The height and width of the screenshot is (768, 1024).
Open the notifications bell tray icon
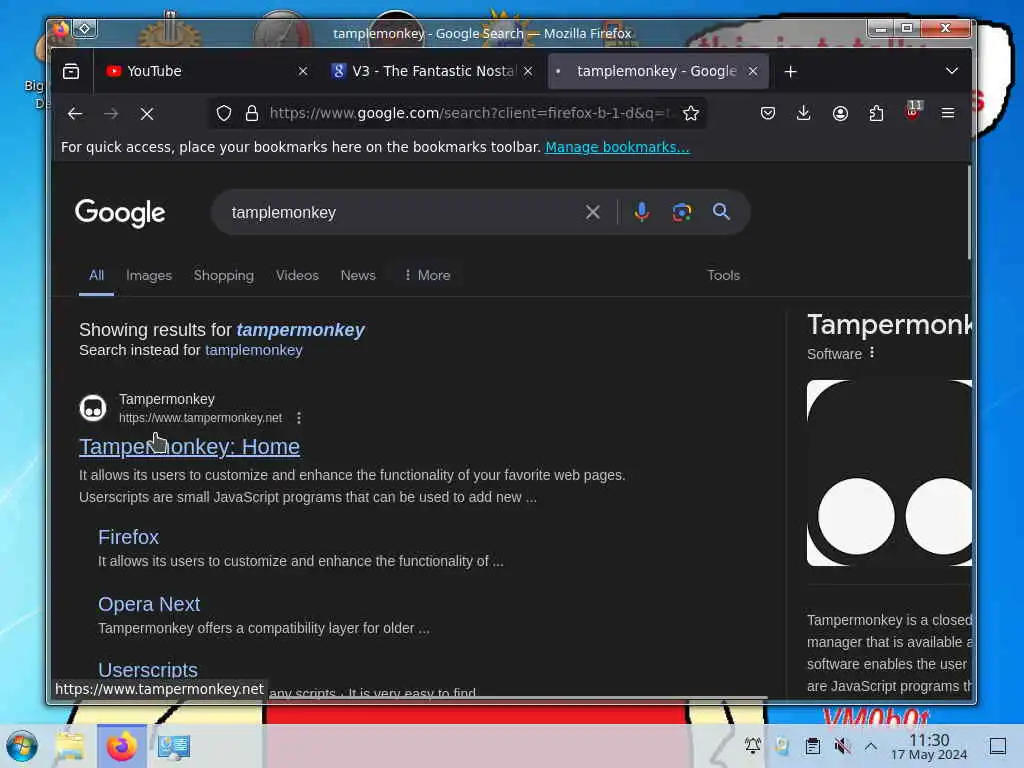click(753, 745)
